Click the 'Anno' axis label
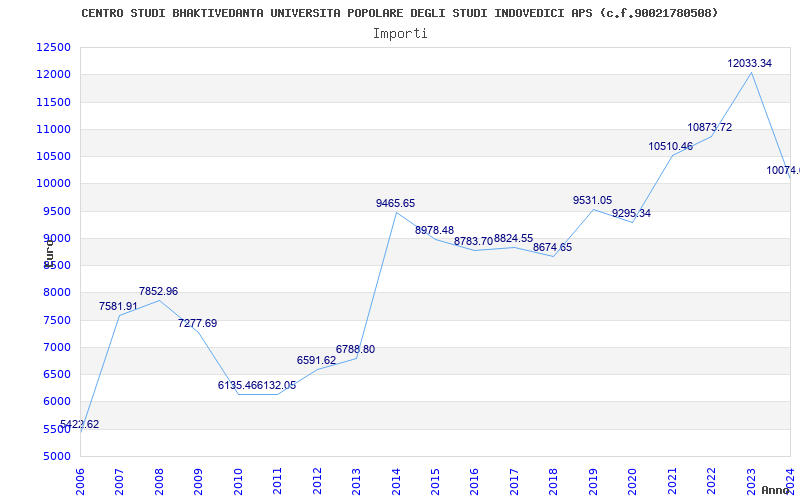This screenshot has height=500, width=800. click(775, 490)
